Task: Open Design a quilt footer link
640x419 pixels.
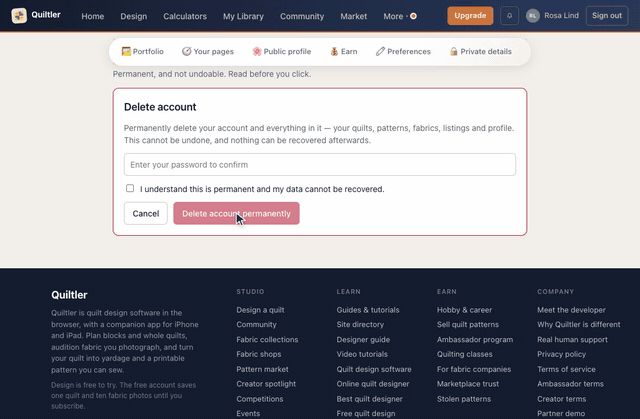Action: point(260,310)
